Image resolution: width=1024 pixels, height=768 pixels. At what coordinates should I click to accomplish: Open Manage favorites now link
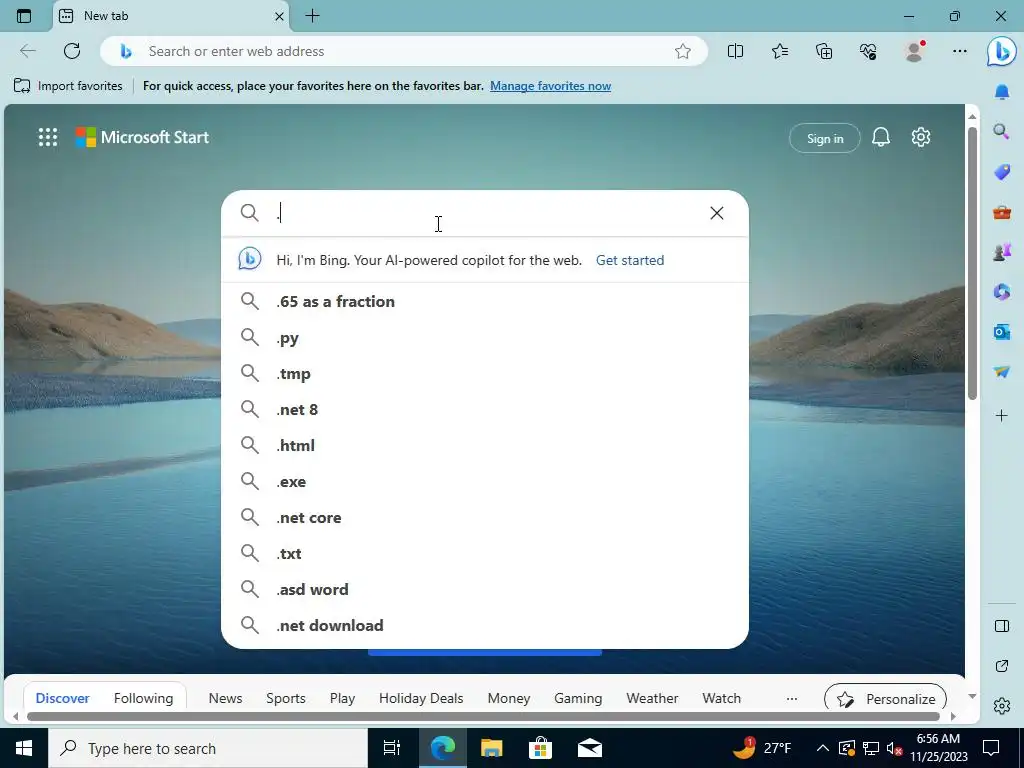coord(551,86)
